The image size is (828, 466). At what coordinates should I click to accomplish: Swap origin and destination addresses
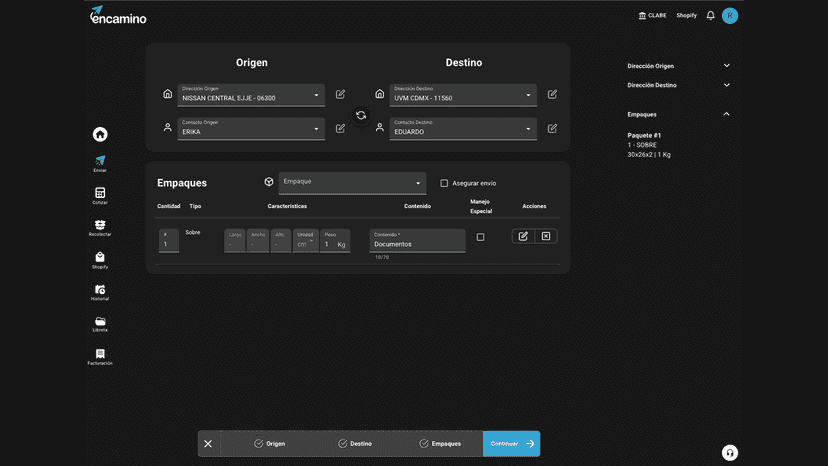(x=361, y=115)
